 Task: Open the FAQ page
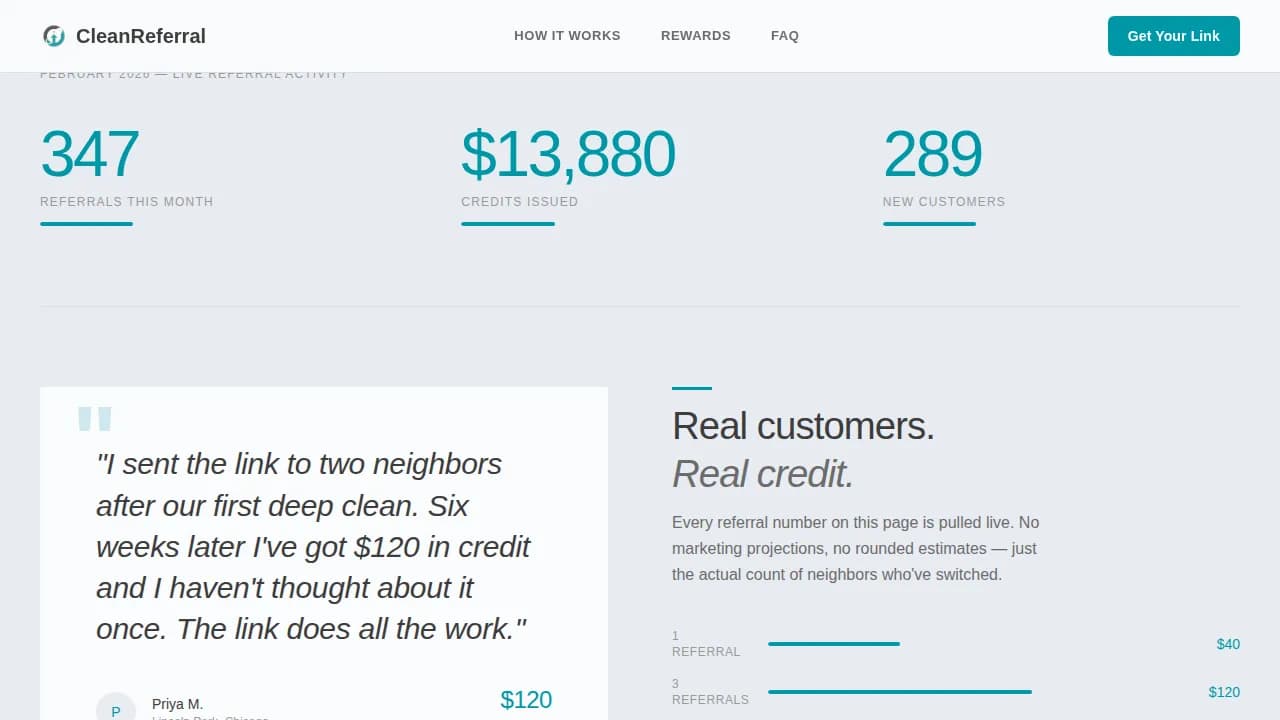[x=785, y=35]
